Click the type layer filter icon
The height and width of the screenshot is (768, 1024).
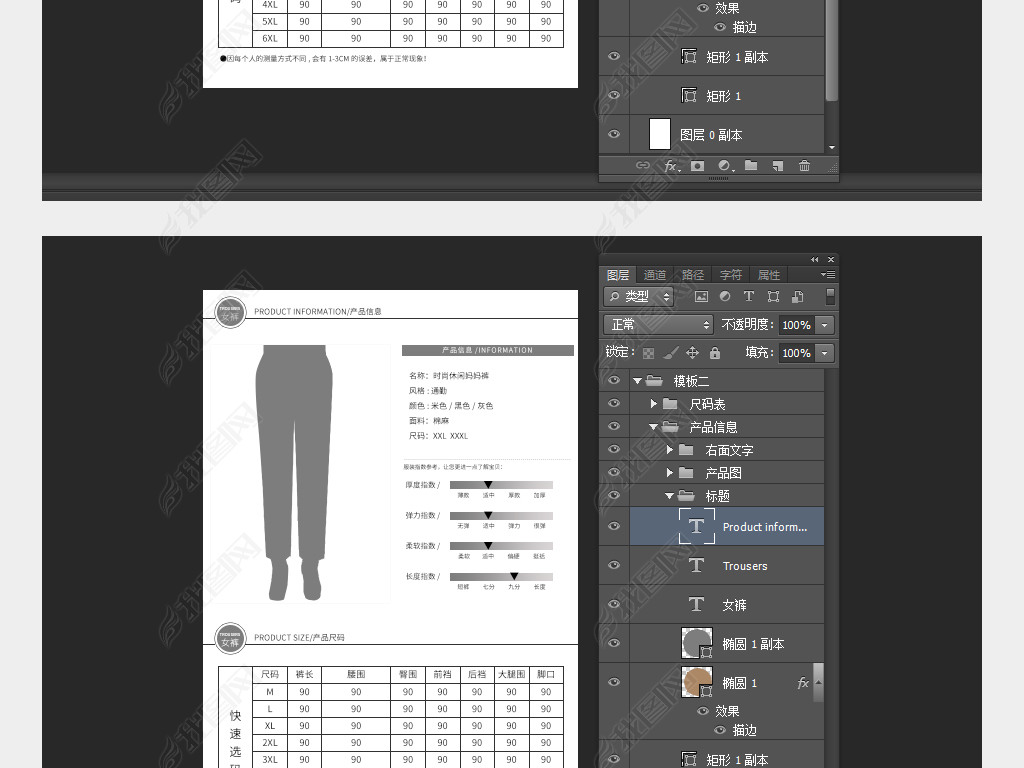point(748,297)
